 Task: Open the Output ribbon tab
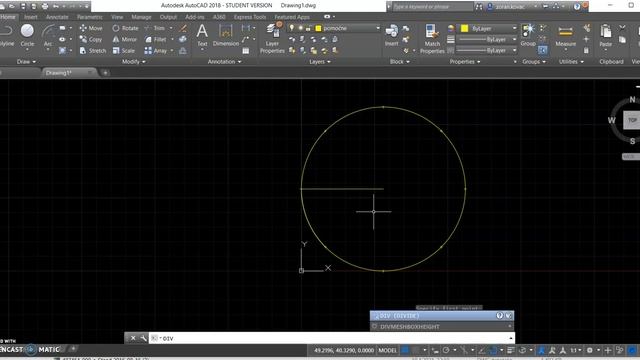point(168,17)
